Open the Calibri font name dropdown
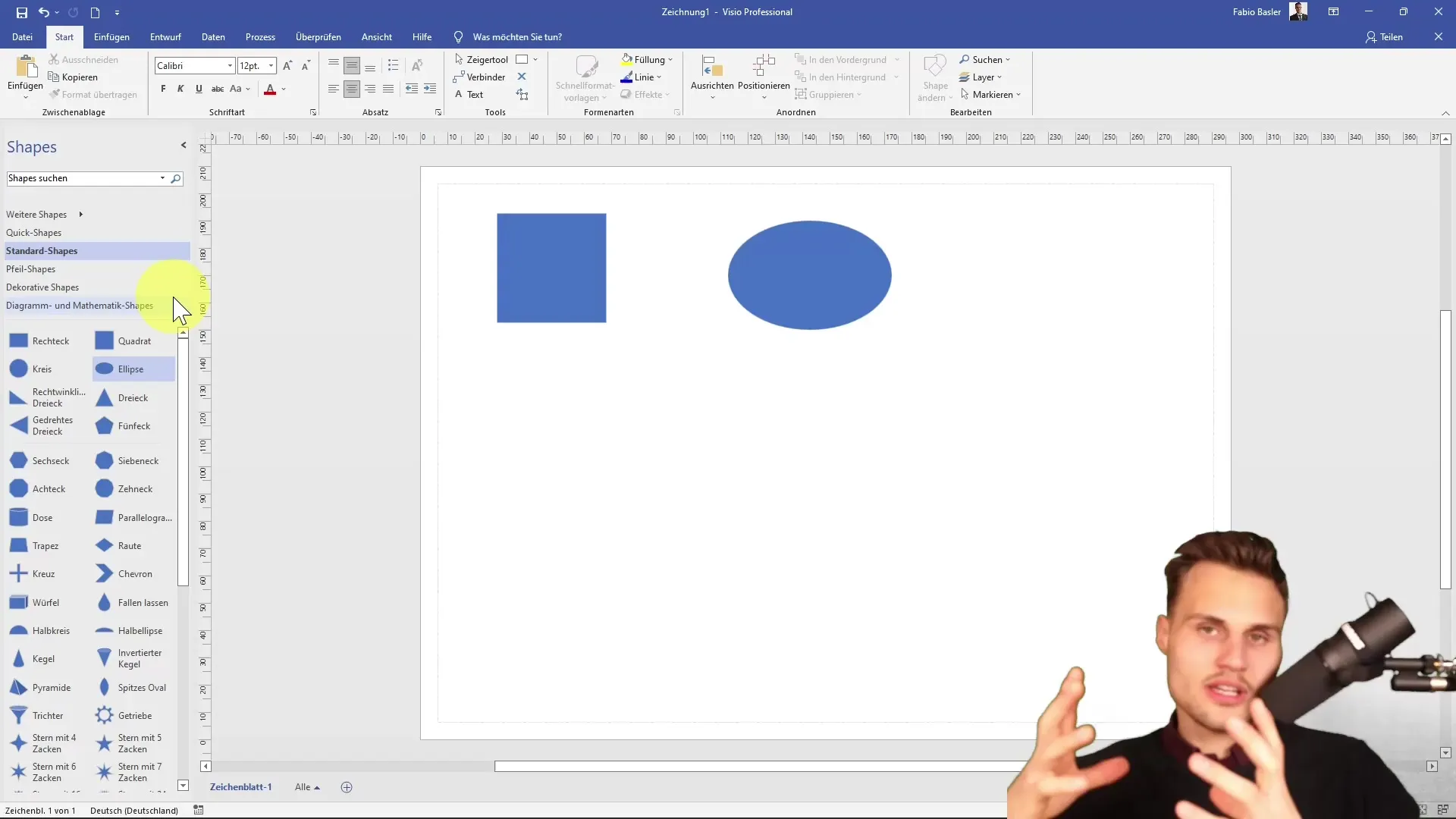This screenshot has height=819, width=1456. pos(230,66)
